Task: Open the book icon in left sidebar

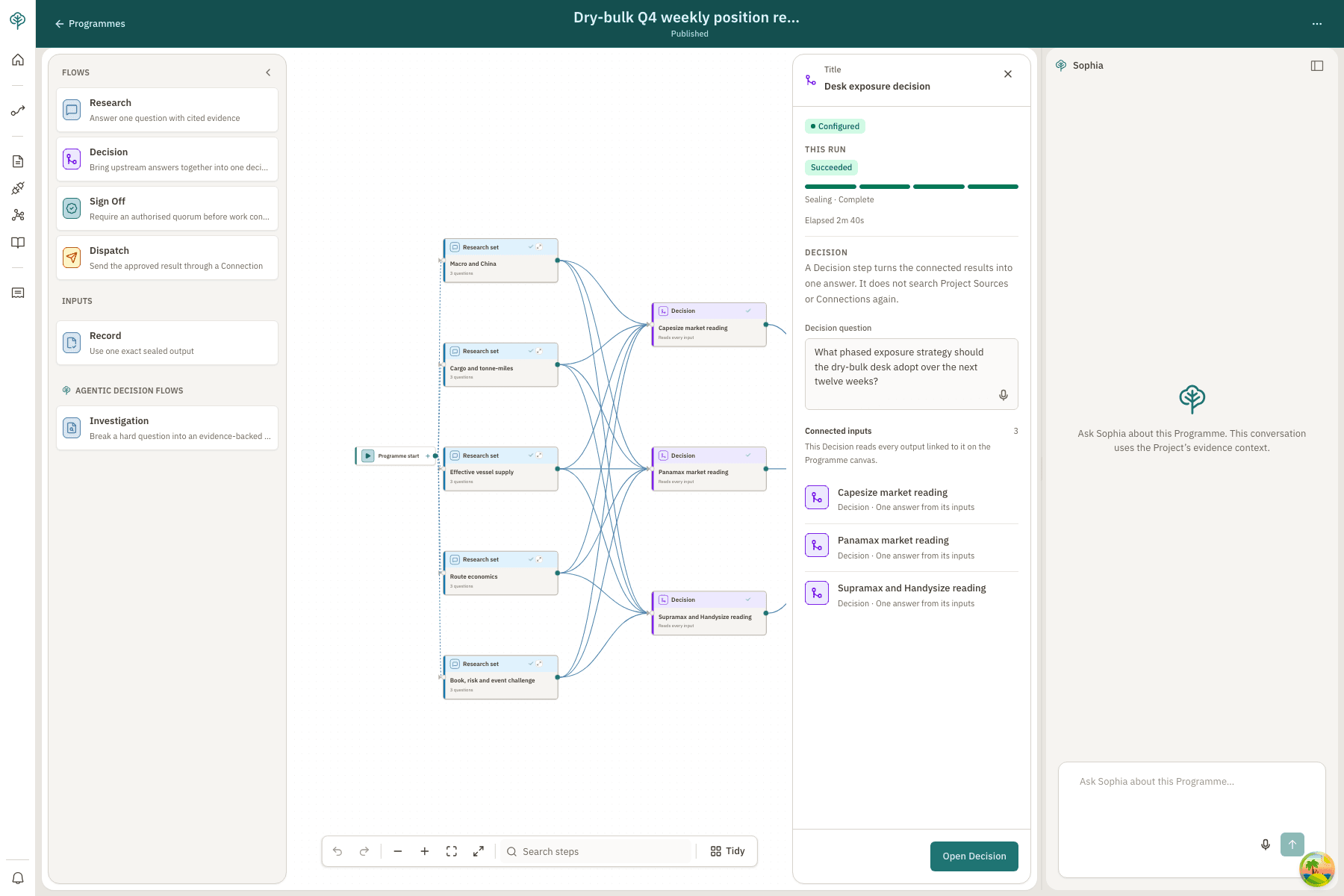Action: tap(18, 243)
